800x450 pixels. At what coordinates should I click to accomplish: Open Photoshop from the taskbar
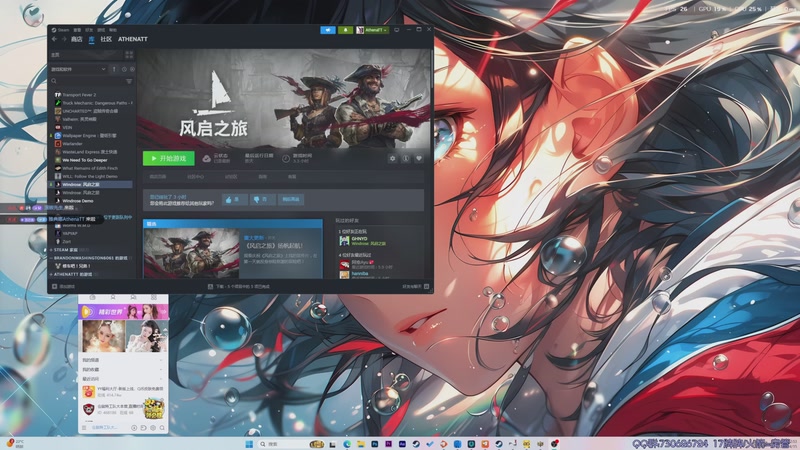374,444
